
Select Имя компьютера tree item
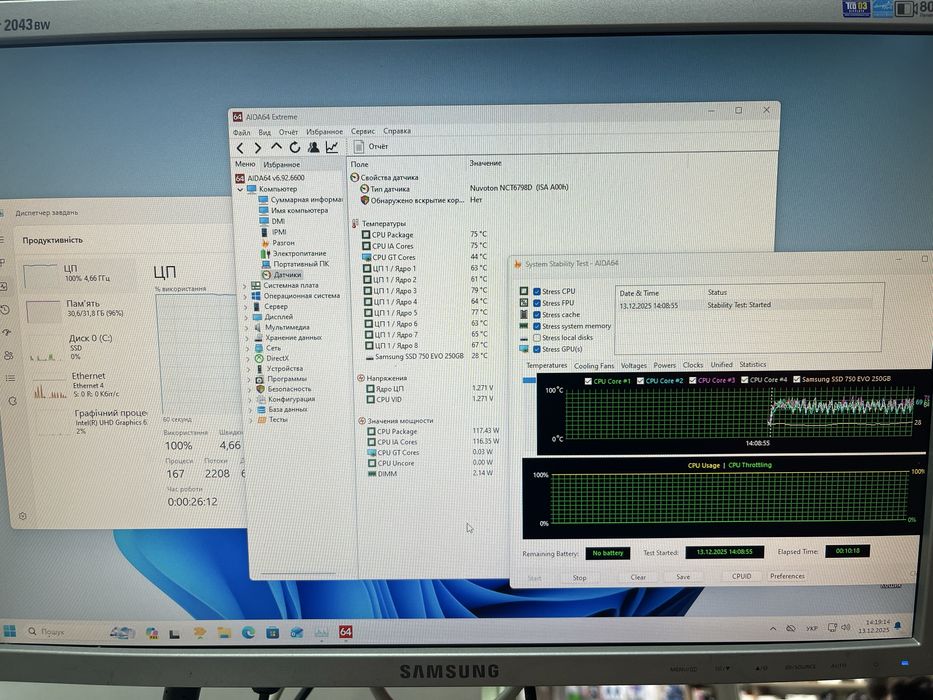[293, 210]
